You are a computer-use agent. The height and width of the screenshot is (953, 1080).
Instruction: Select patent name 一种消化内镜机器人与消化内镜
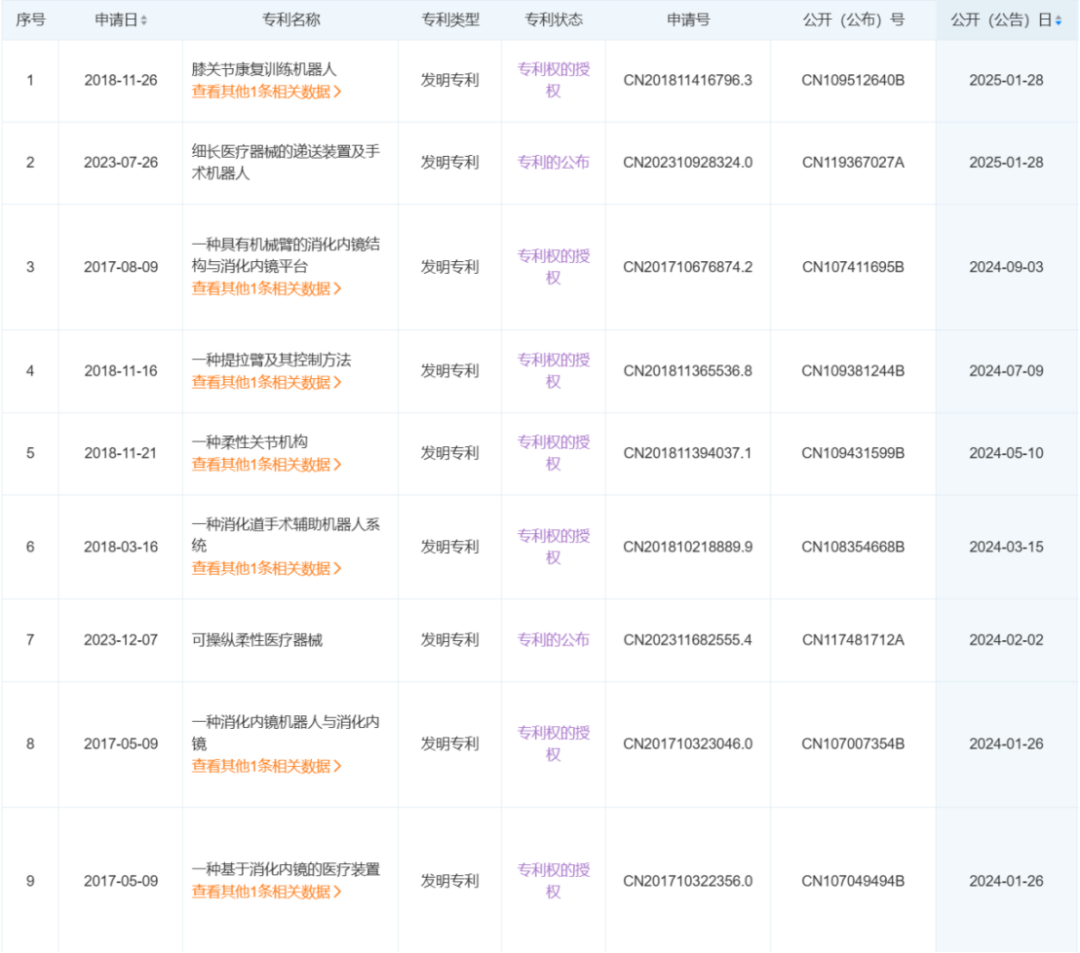(x=286, y=733)
